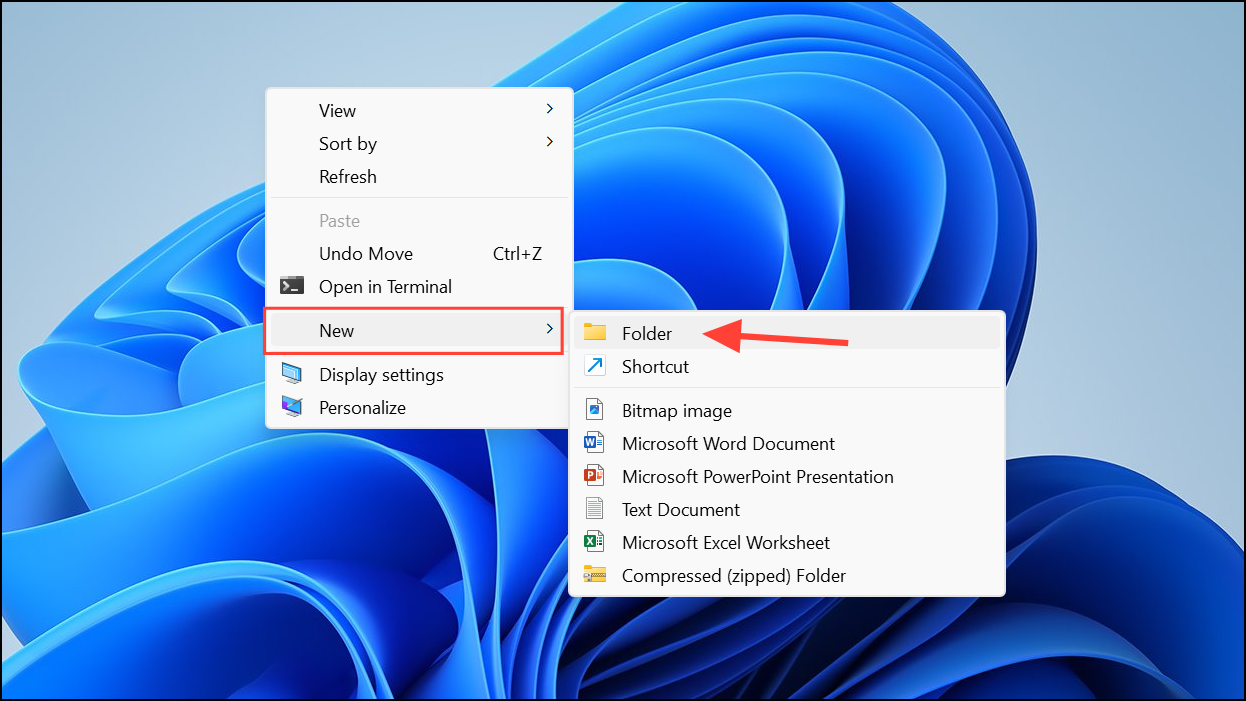Click the Display settings monitor icon
Viewport: 1246px width, 701px height.
[292, 374]
